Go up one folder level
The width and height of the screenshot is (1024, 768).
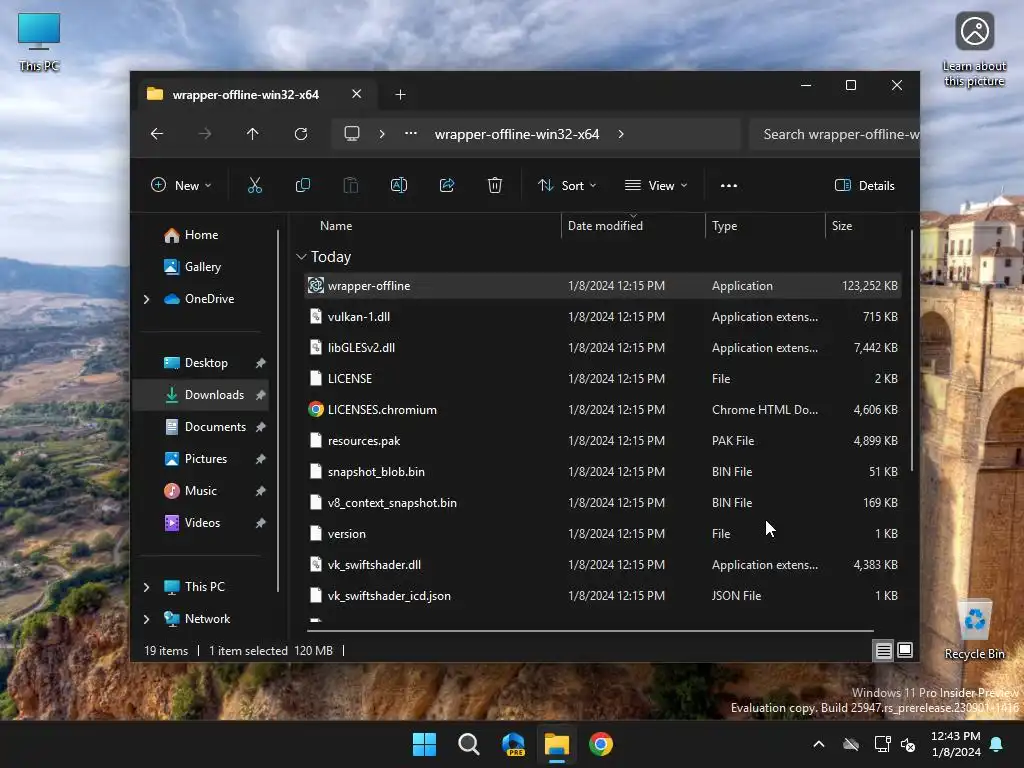tap(253, 134)
